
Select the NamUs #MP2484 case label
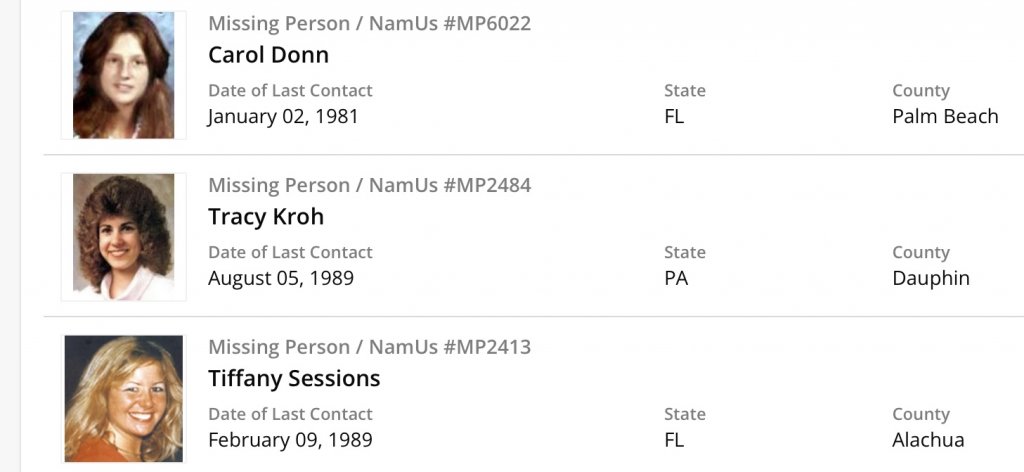[x=369, y=185]
